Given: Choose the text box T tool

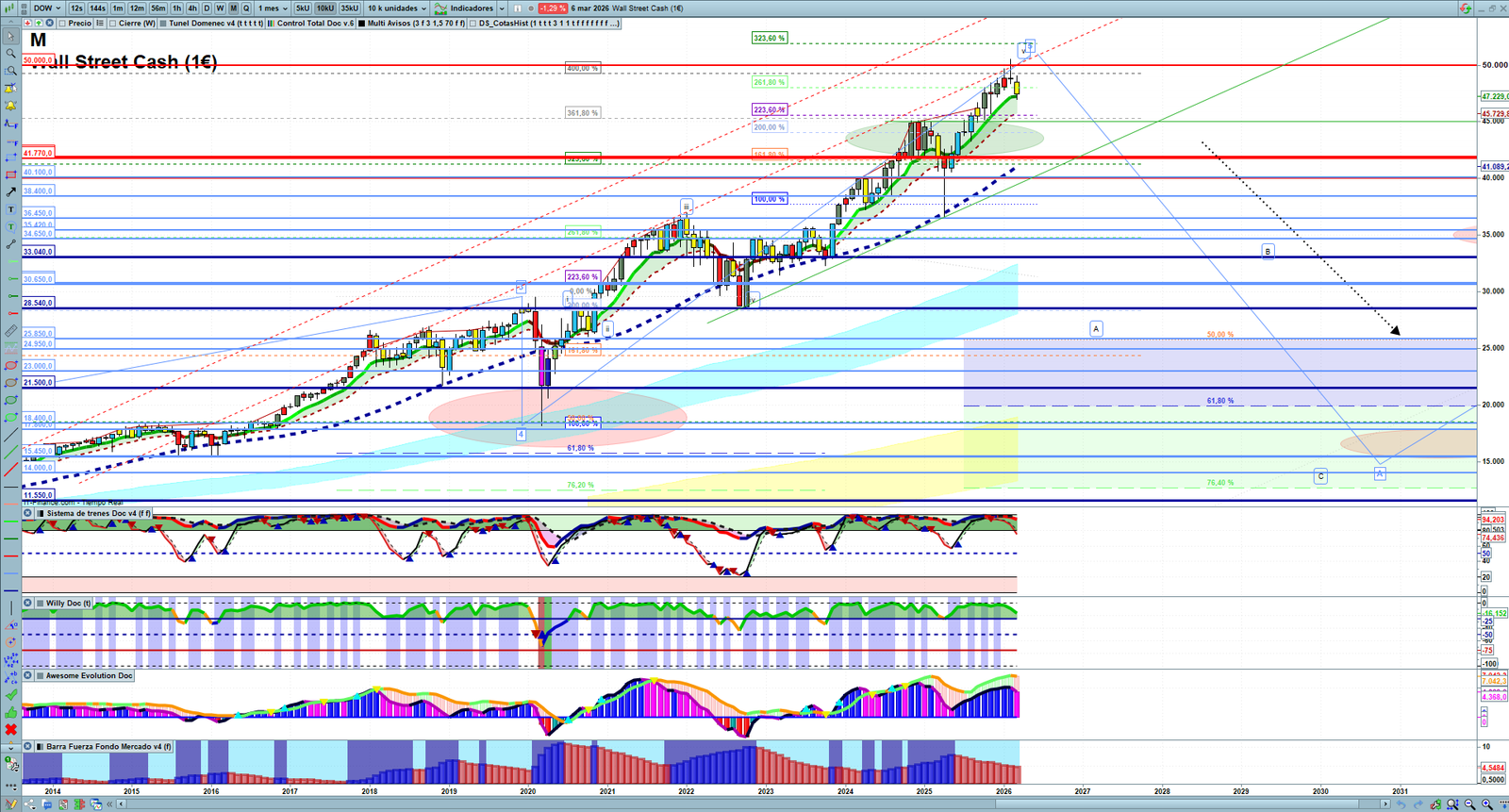Looking at the screenshot, I should pos(10,209).
